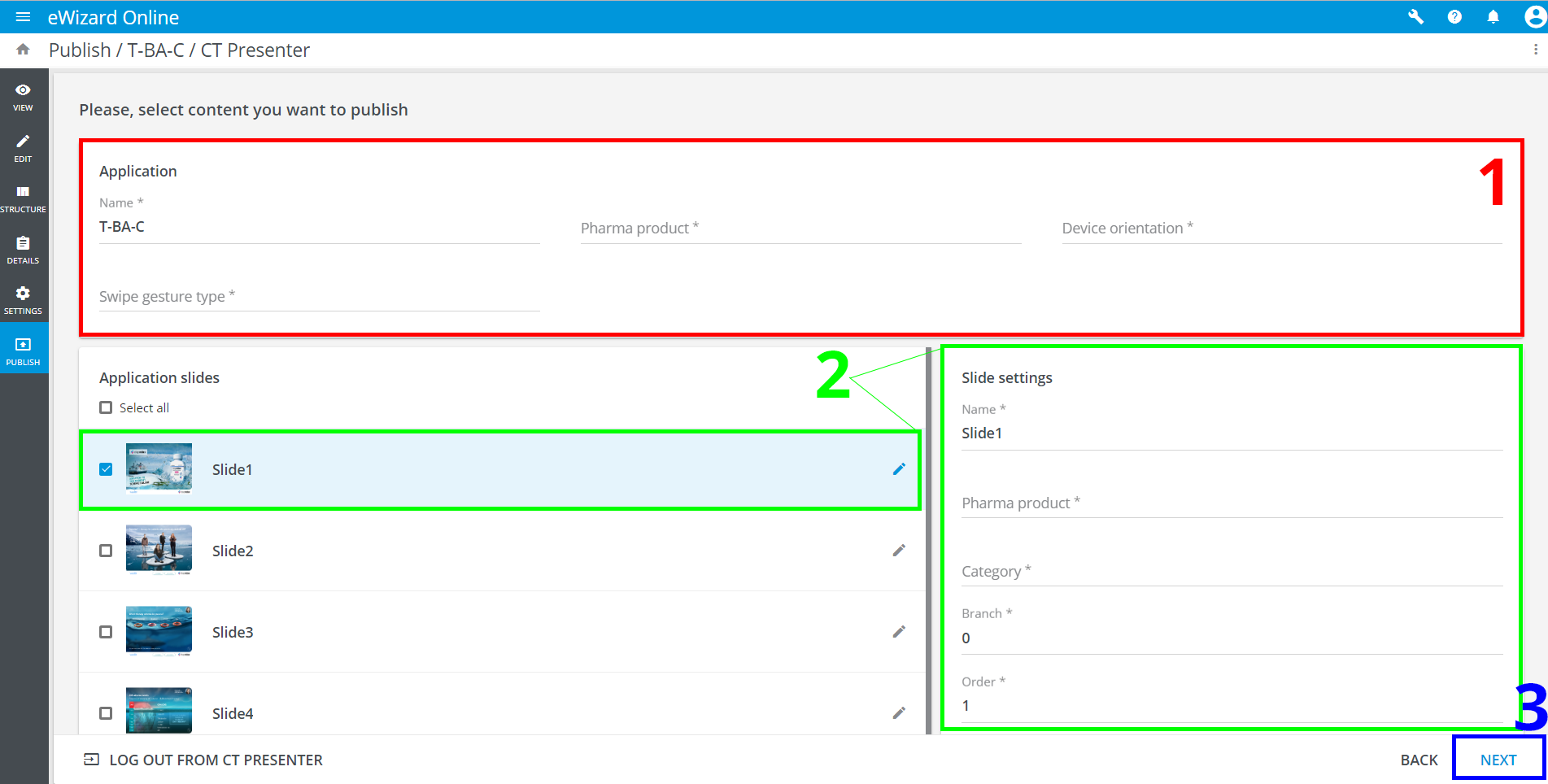Switch to the Structure sidebar tab

pyautogui.click(x=23, y=198)
